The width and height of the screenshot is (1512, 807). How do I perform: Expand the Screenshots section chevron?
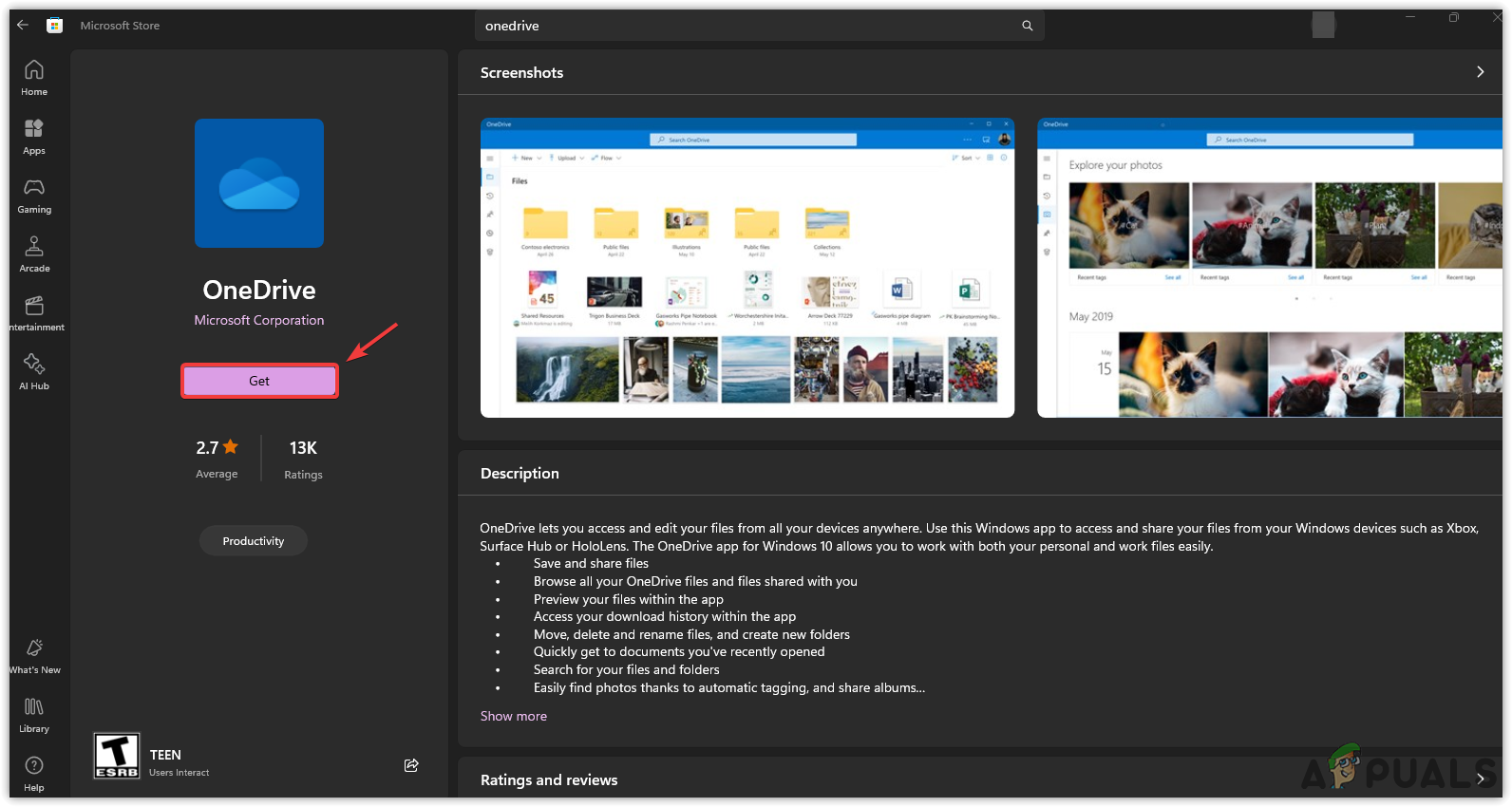click(x=1479, y=72)
